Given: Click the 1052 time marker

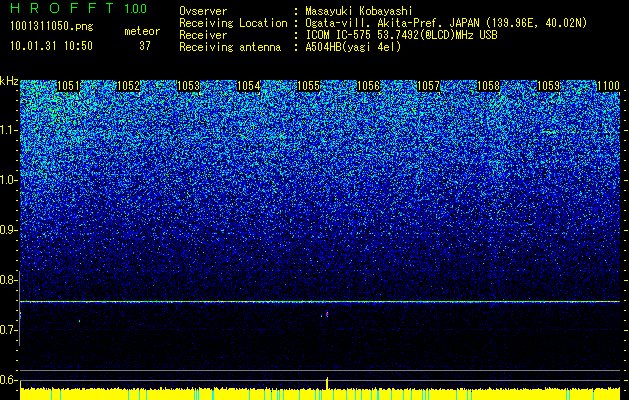Looking at the screenshot, I should (x=128, y=86).
